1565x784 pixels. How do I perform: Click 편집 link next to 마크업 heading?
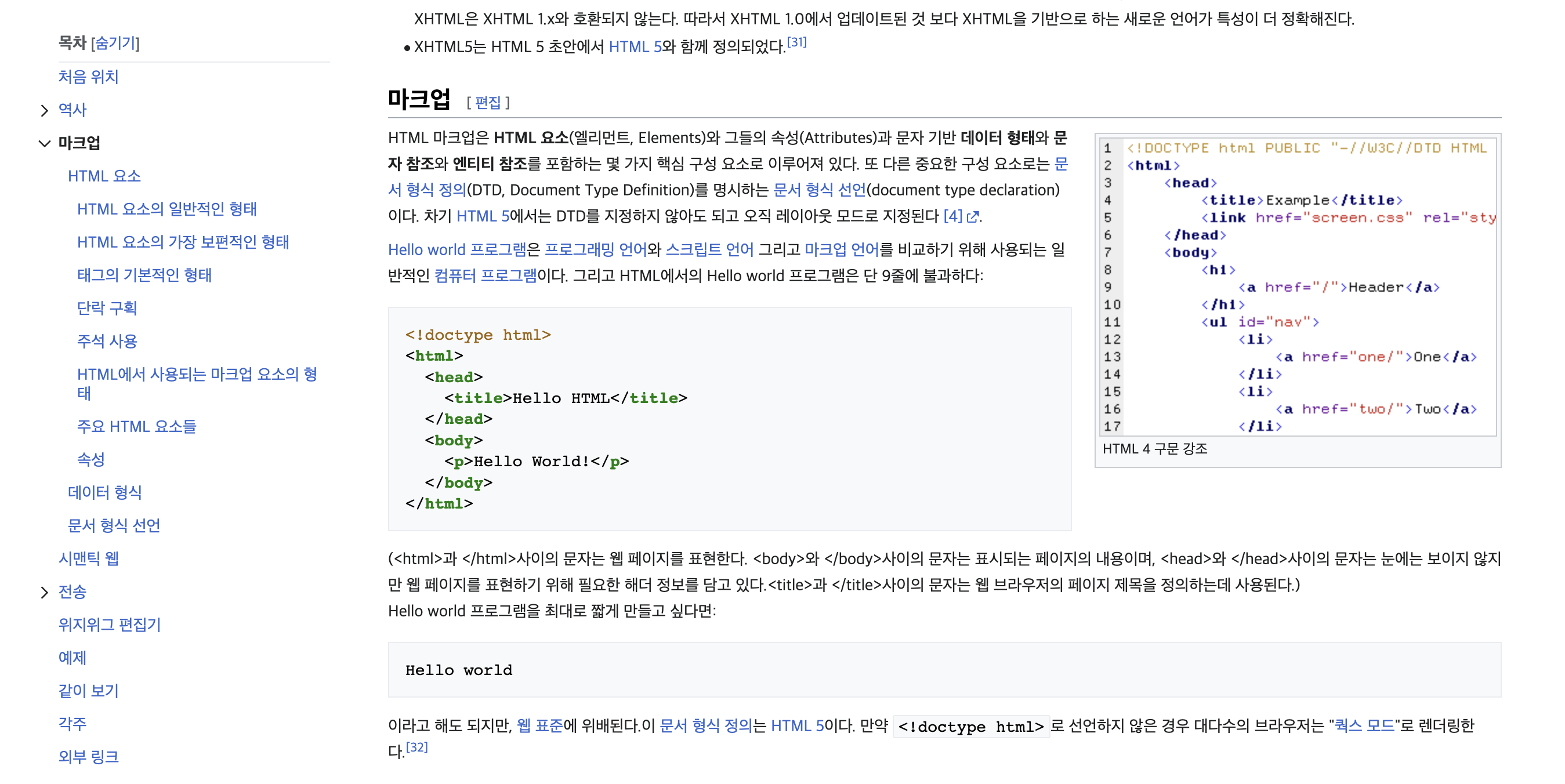click(x=488, y=102)
